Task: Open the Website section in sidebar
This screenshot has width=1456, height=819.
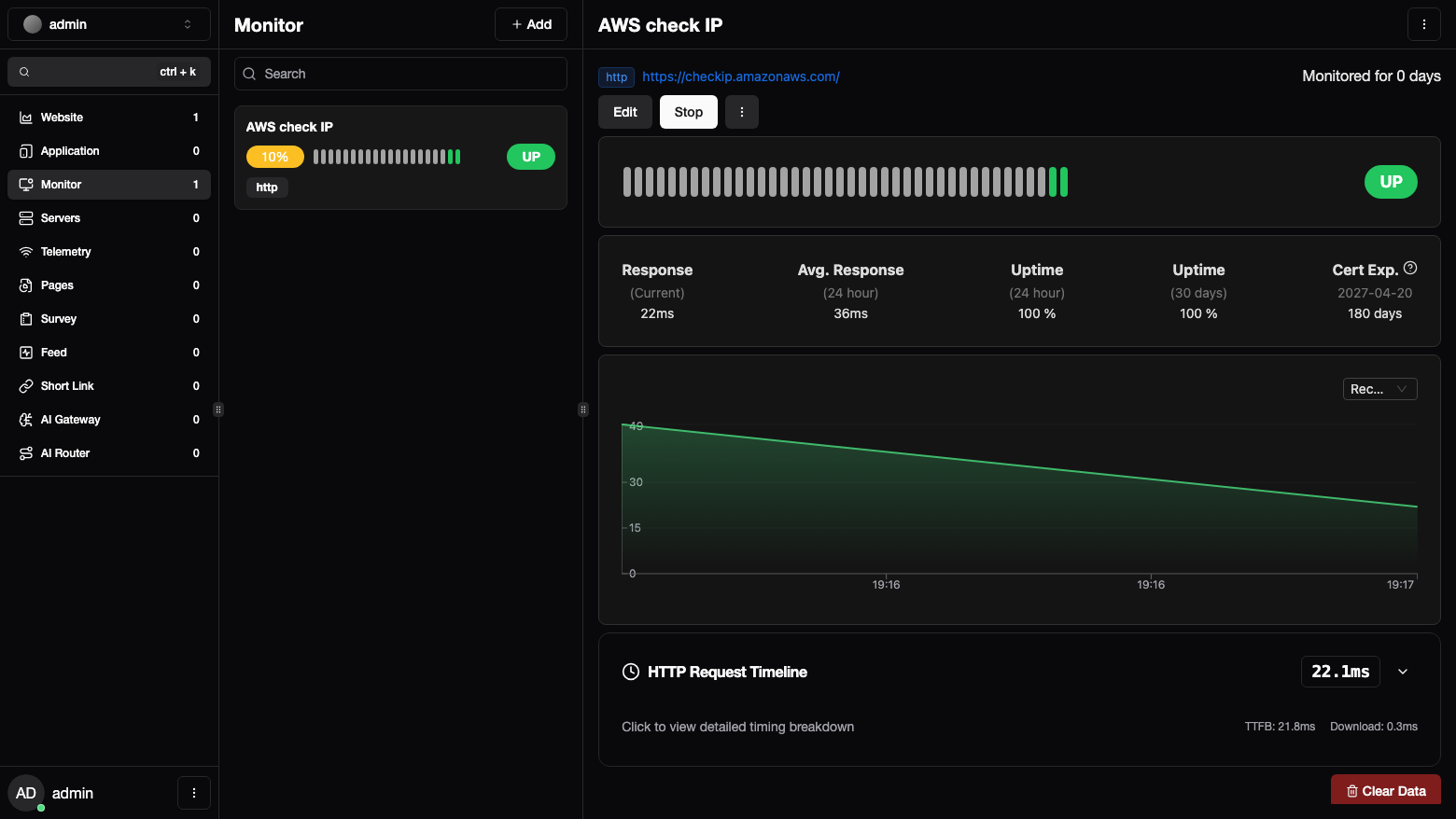Action: [109, 118]
